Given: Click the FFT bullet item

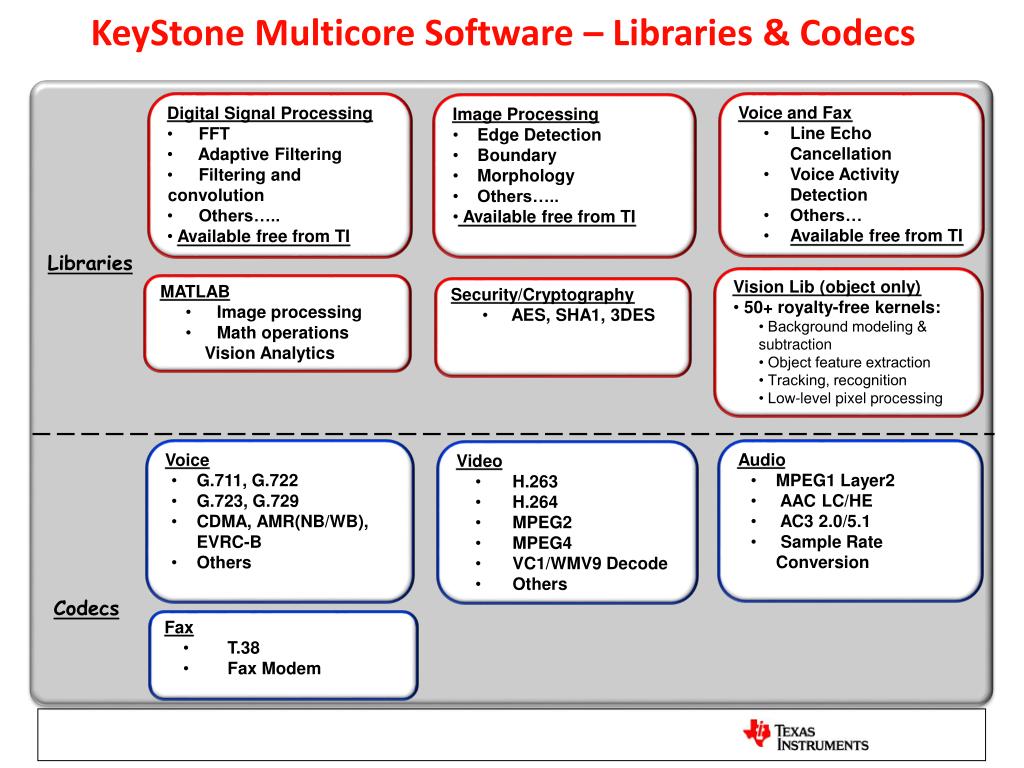Looking at the screenshot, I should coord(214,134).
